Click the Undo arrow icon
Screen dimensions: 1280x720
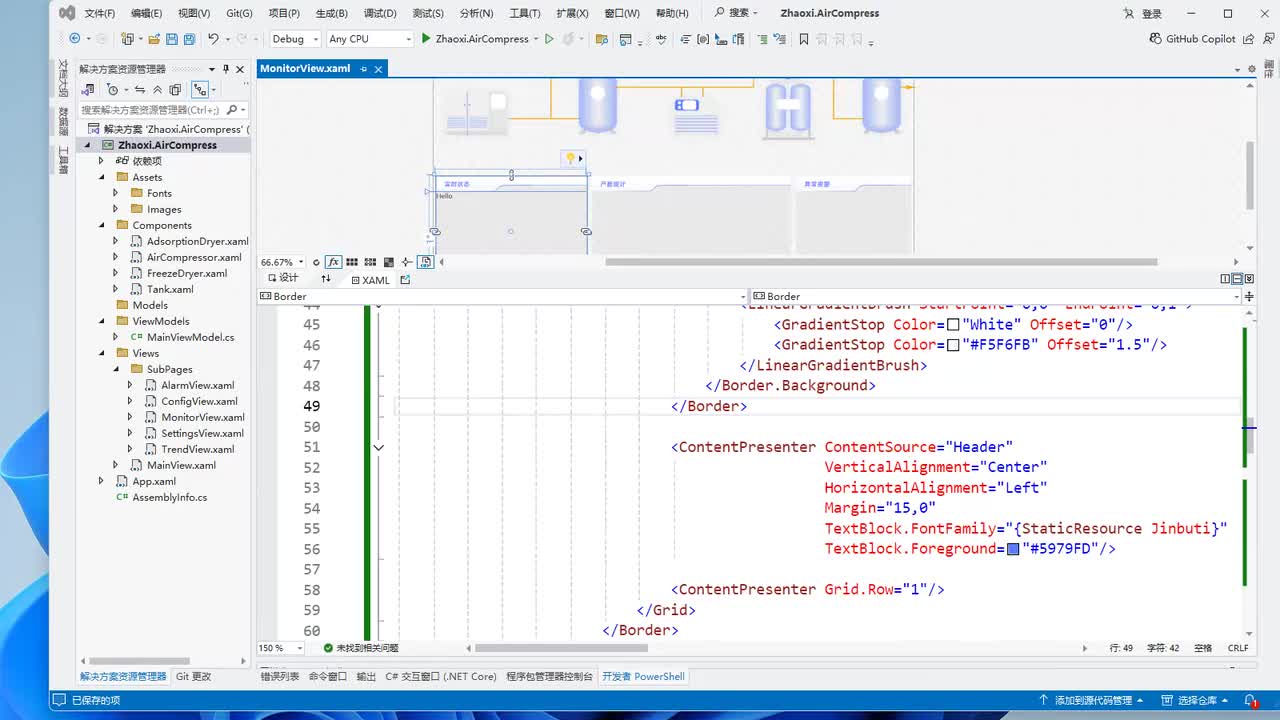click(212, 39)
